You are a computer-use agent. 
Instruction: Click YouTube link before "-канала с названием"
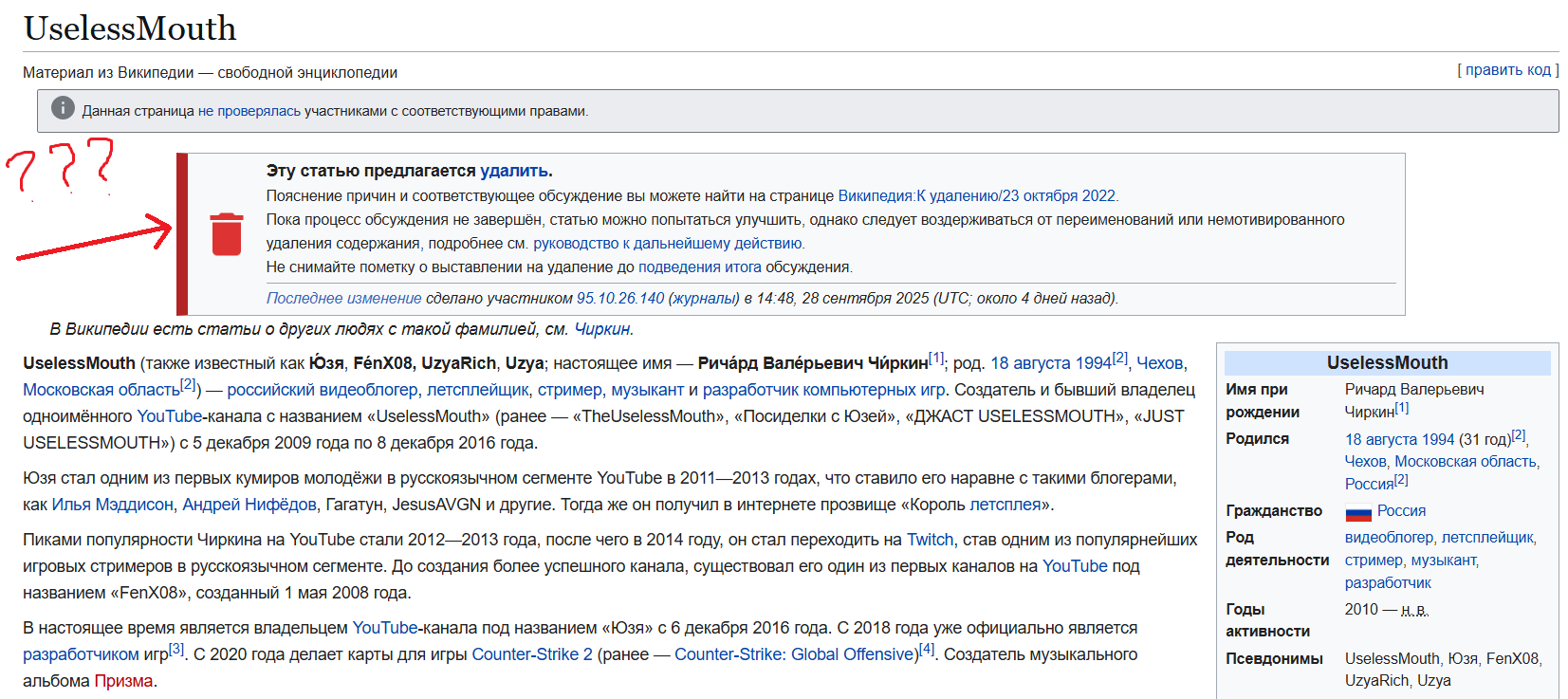tap(170, 416)
